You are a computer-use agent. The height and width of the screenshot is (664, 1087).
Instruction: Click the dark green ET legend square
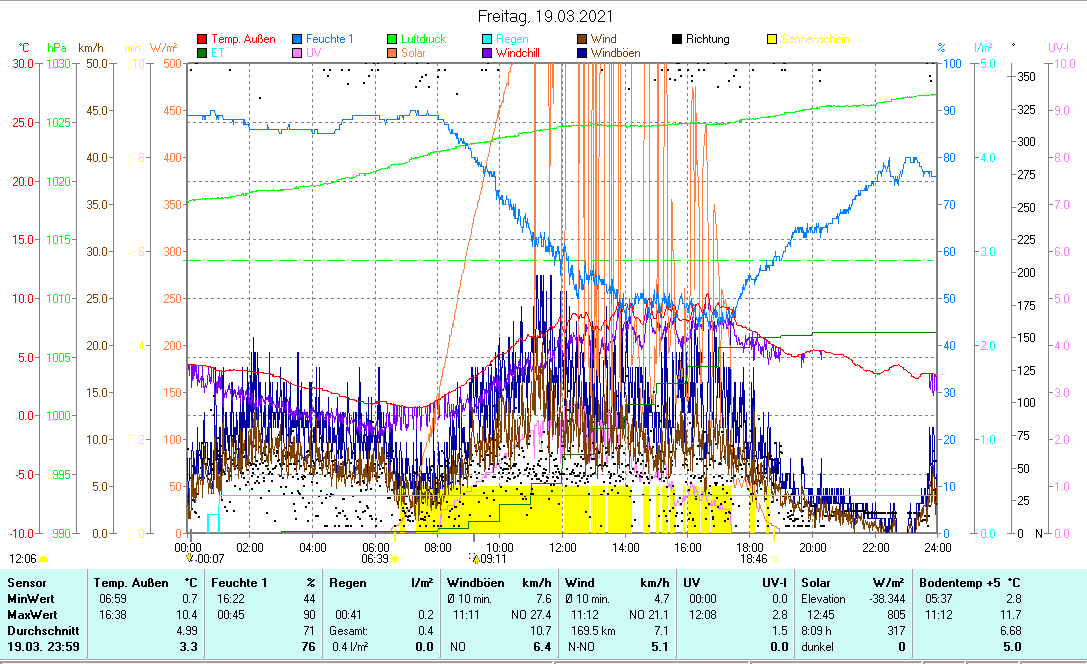(203, 53)
